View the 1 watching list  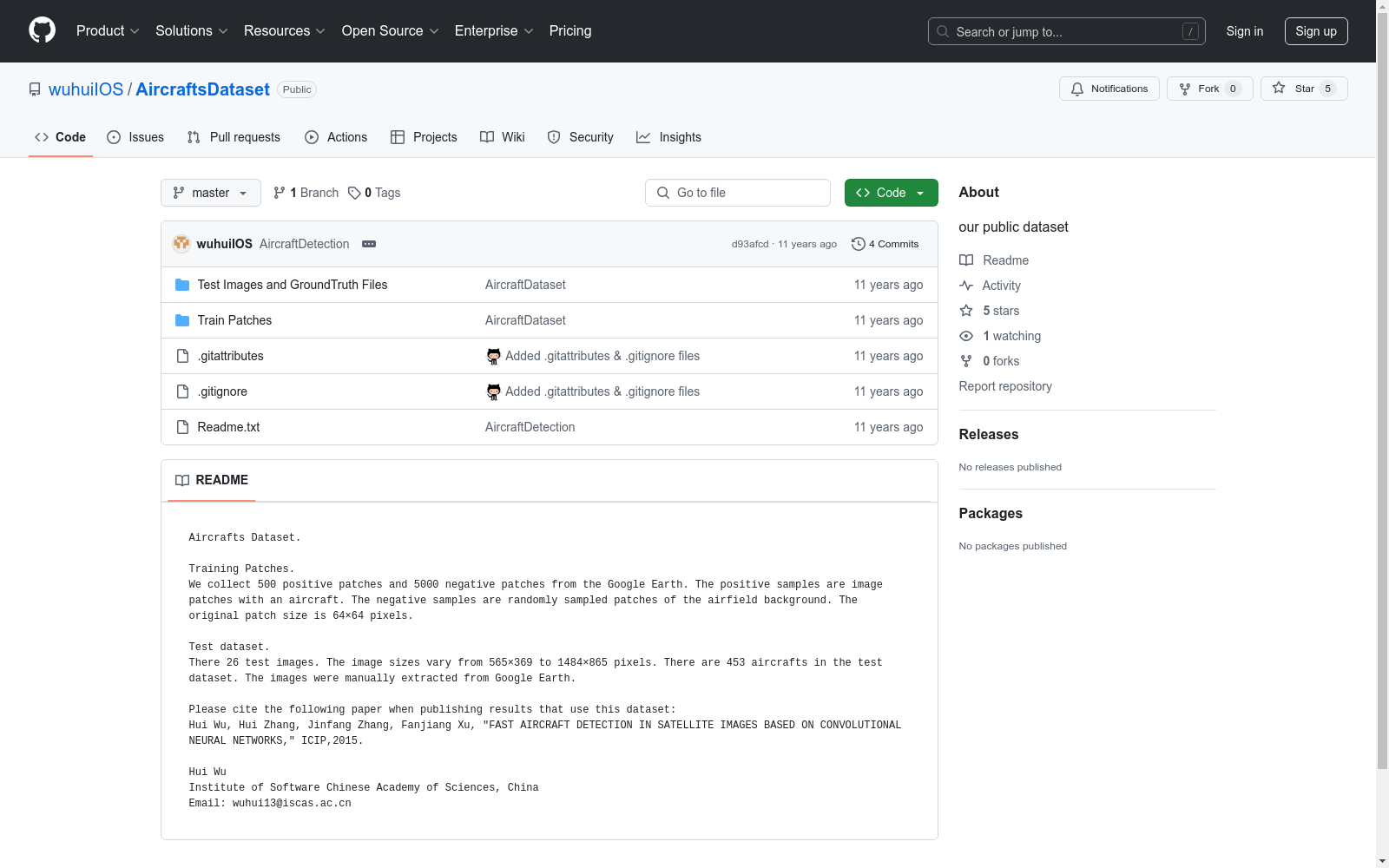(x=1000, y=336)
